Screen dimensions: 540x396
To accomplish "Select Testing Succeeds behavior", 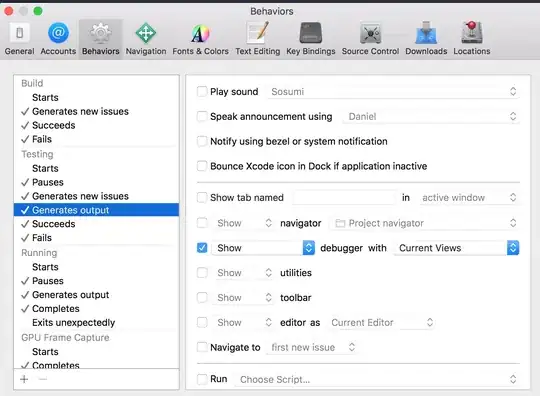I will coord(96,224).
